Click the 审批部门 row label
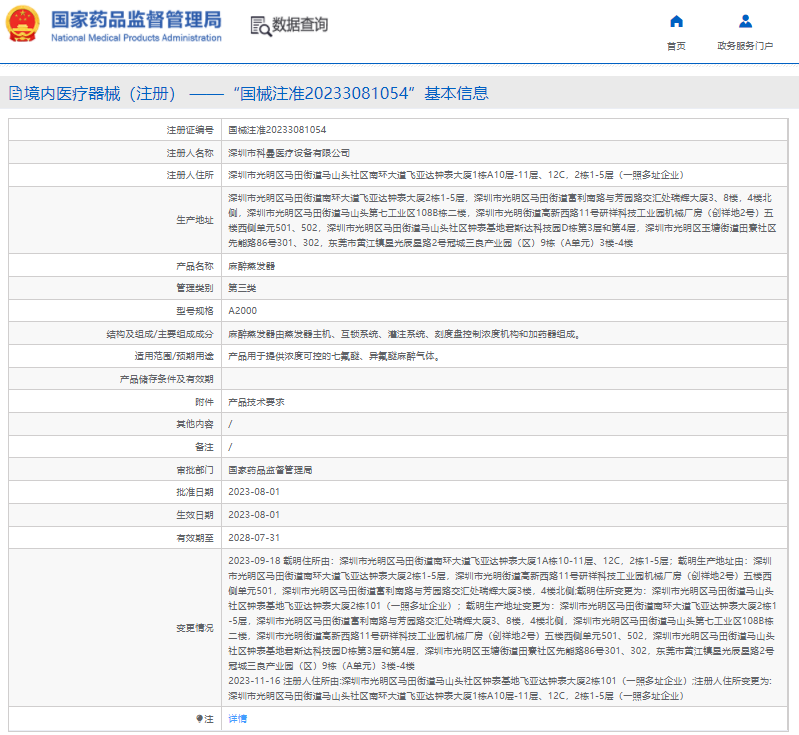The width and height of the screenshot is (799, 735). tap(195, 469)
